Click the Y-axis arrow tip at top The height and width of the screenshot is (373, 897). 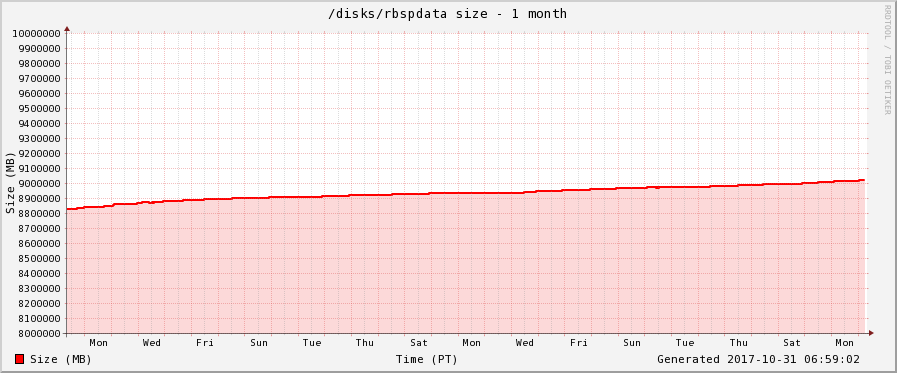point(67,28)
